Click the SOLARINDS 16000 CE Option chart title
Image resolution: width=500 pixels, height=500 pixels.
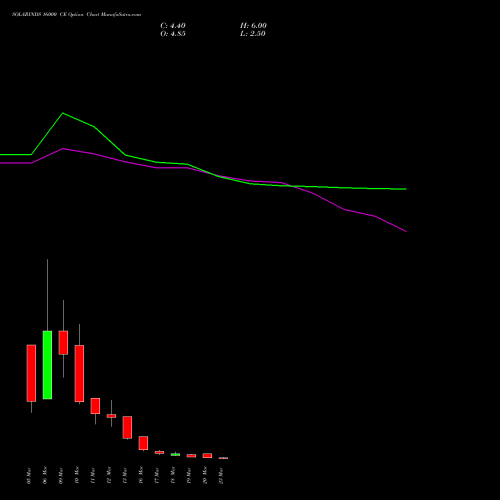coord(76,15)
